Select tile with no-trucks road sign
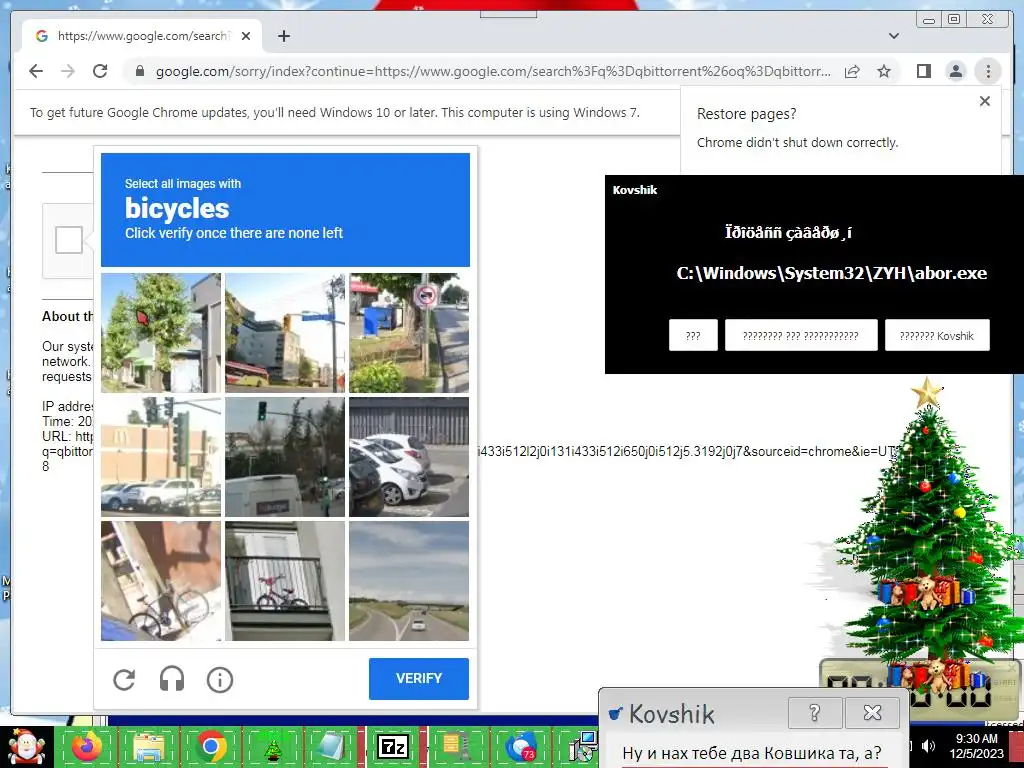 409,332
